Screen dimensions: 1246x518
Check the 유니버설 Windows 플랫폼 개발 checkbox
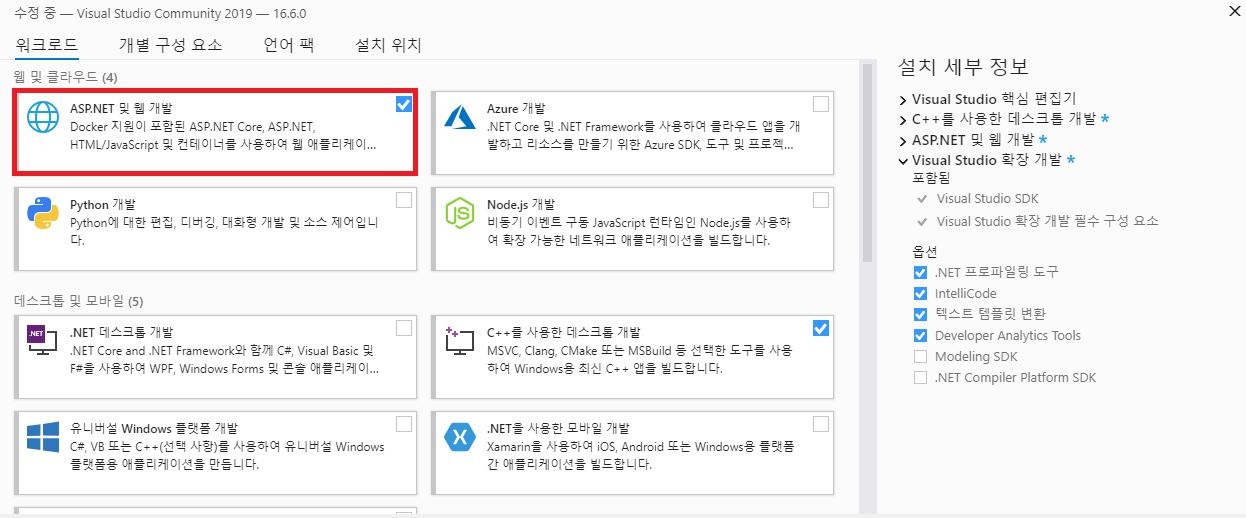[x=404, y=424]
